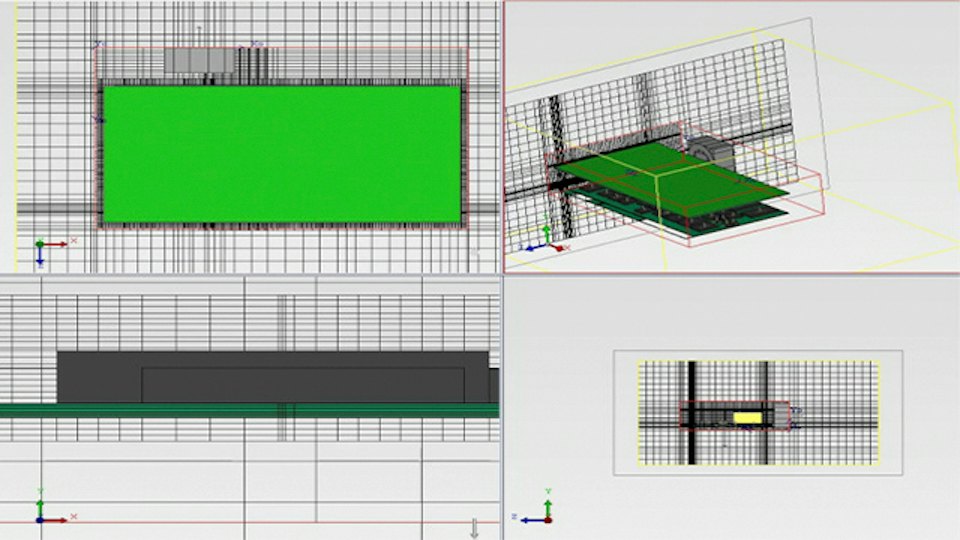Screen dimensions: 960x540
Task: Click the Y-Z axis triad in bottom-right viewport
Action: coord(533,508)
